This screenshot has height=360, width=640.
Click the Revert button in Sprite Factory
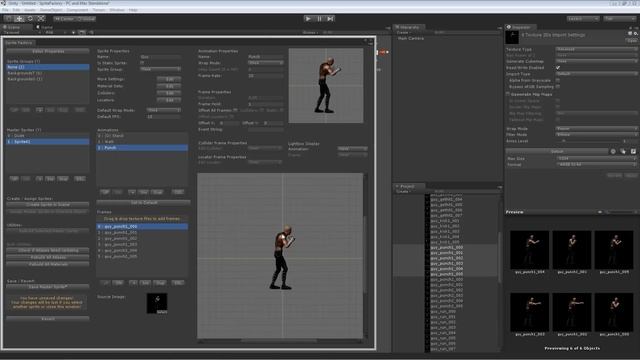pos(48,319)
